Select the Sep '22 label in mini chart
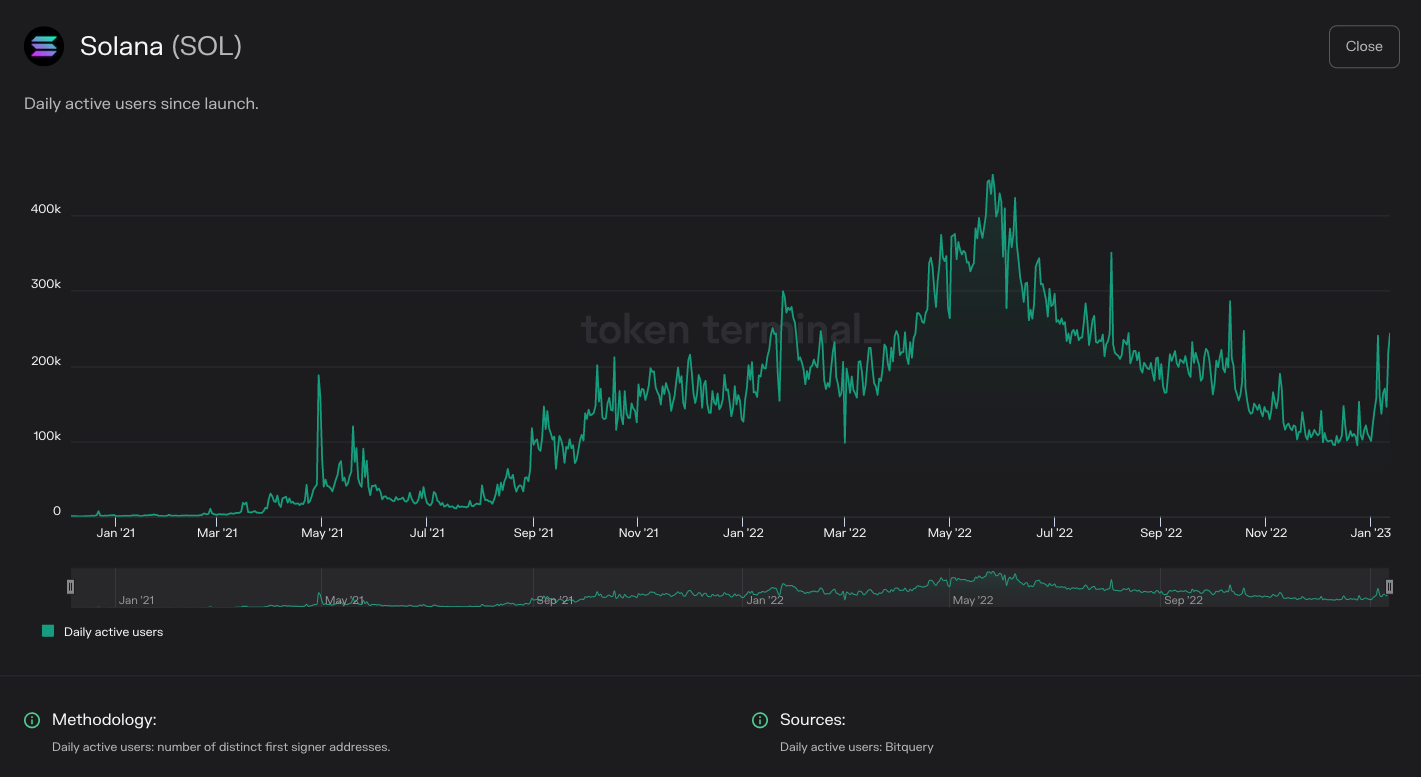The height and width of the screenshot is (777, 1421). pyautogui.click(x=1184, y=600)
